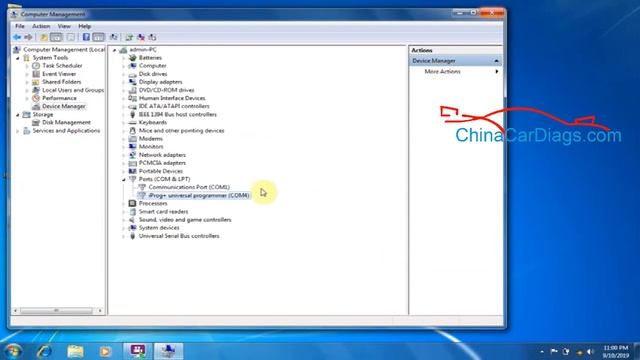Select Sound, video and game controllers
640x360 pixels.
[185, 220]
